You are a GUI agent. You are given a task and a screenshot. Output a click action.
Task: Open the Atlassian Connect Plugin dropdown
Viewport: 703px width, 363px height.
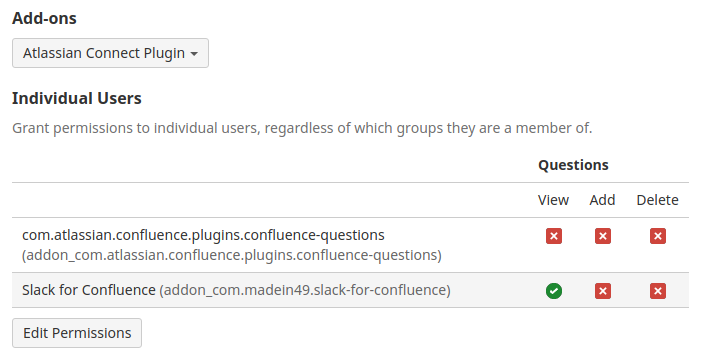[110, 53]
